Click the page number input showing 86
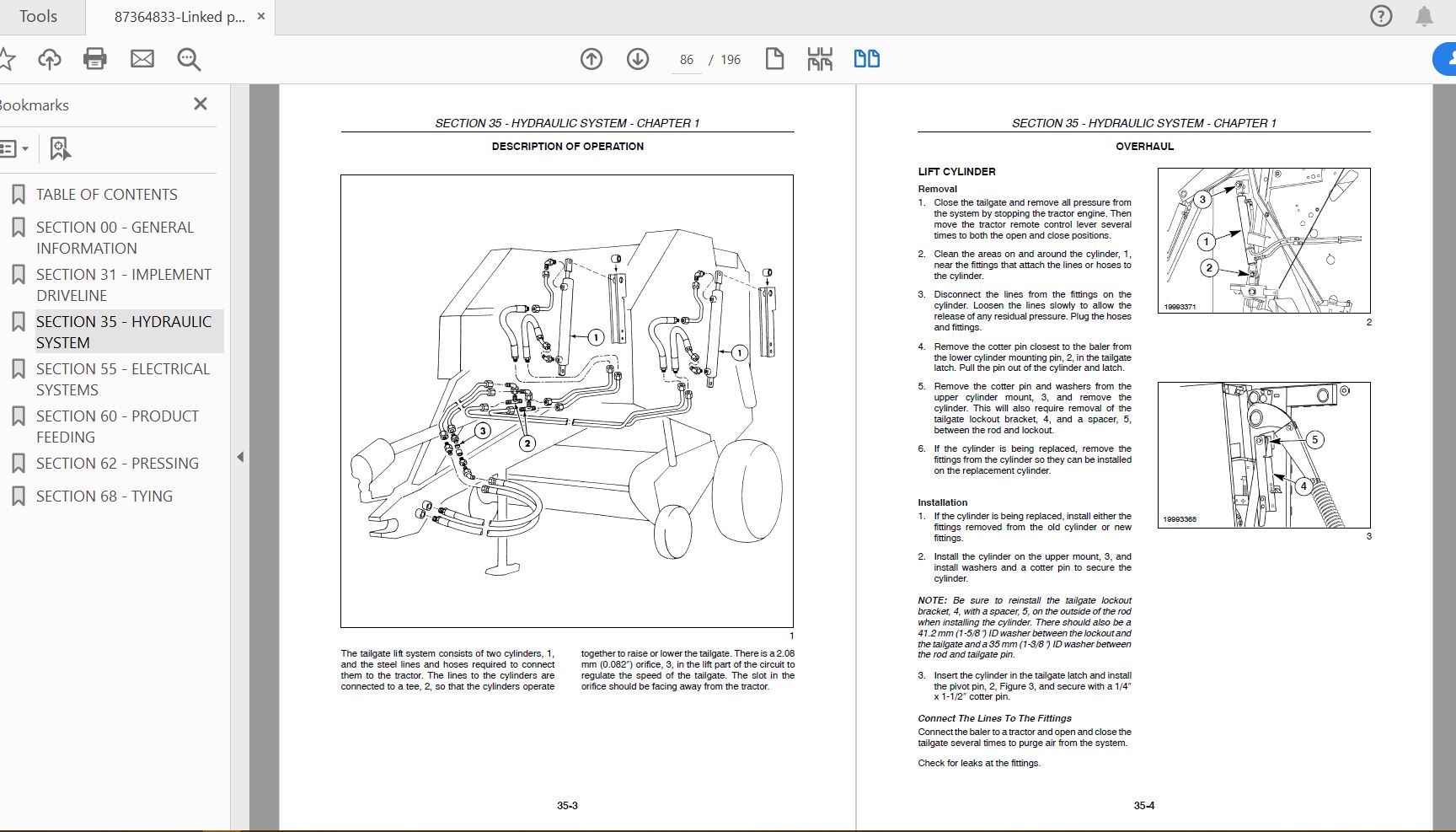Viewport: 1456px width, 832px height. (x=685, y=59)
